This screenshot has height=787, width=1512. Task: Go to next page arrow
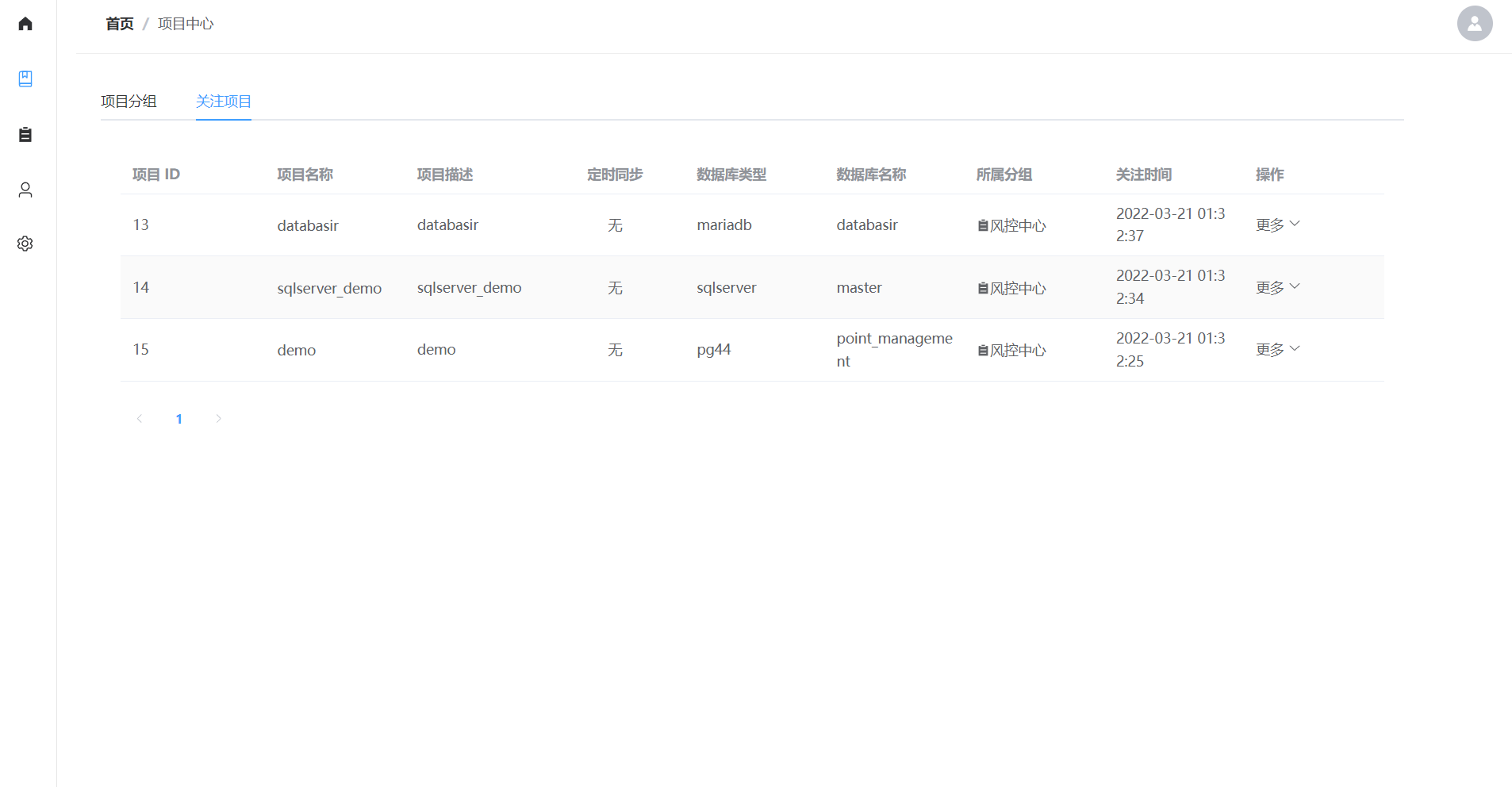(218, 419)
